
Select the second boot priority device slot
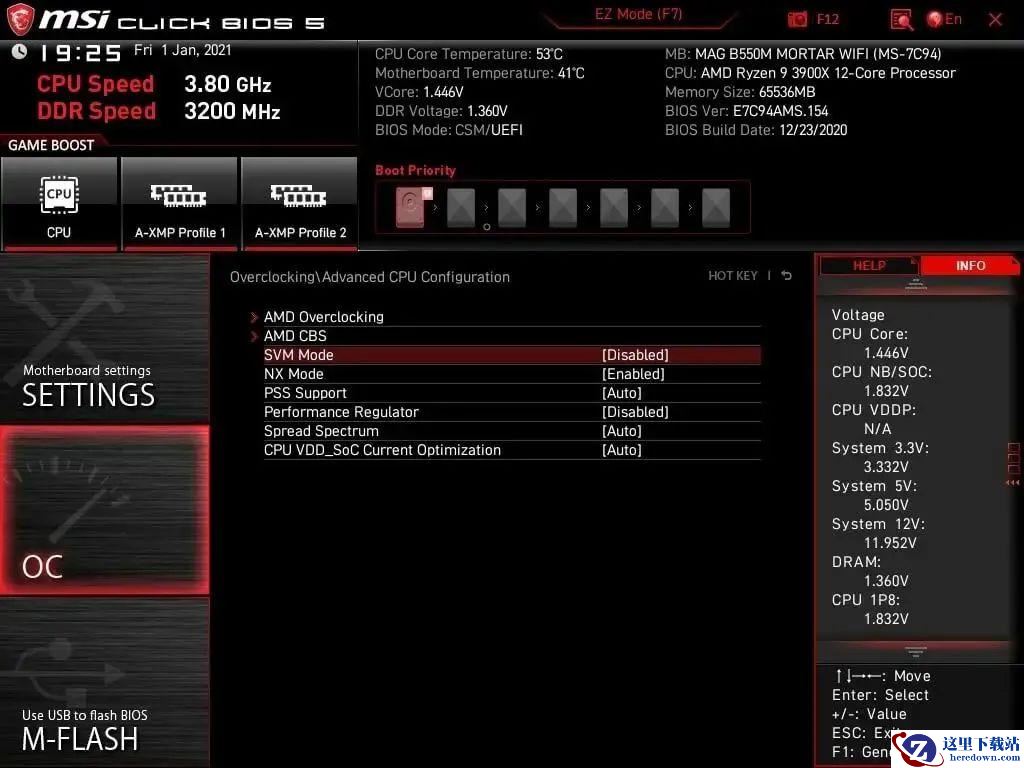461,208
